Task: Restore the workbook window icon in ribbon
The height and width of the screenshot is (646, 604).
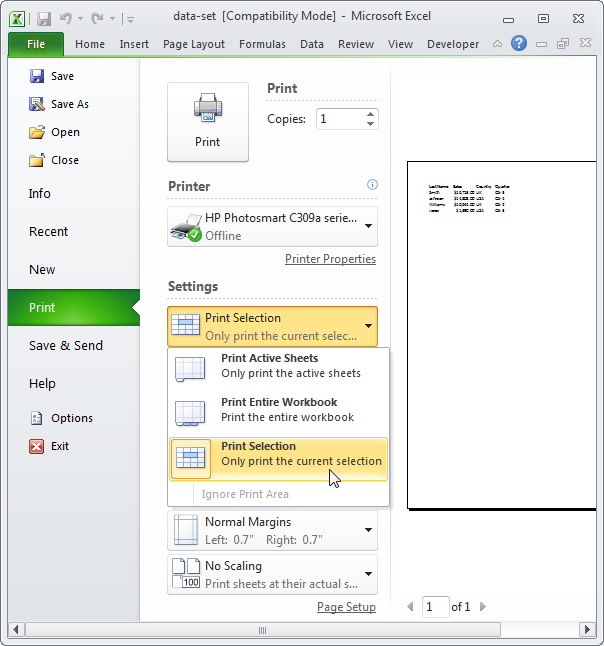Action: coord(563,44)
